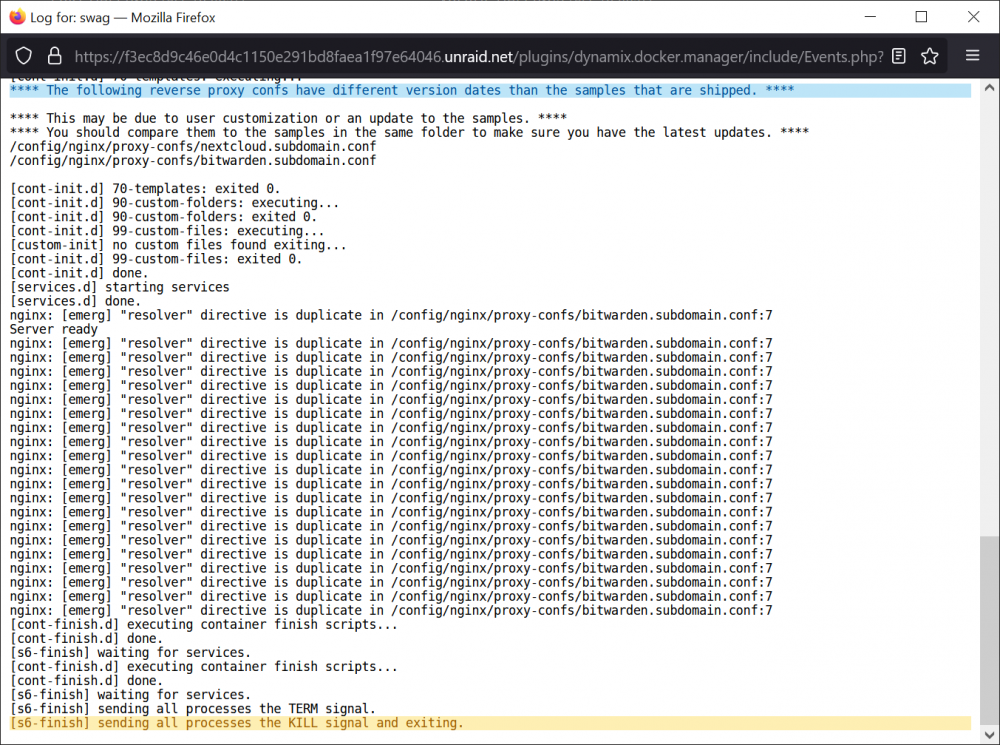Viewport: 1000px width, 745px height.
Task: Click 'This may be due to user customization' line
Action: coord(288,119)
